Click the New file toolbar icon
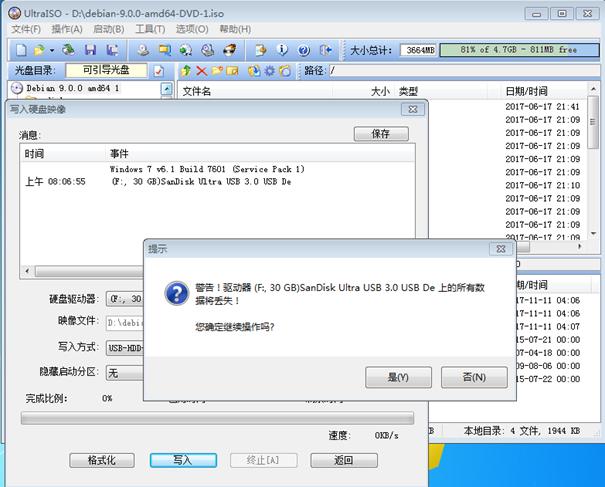The height and width of the screenshot is (487, 605). [x=21, y=50]
